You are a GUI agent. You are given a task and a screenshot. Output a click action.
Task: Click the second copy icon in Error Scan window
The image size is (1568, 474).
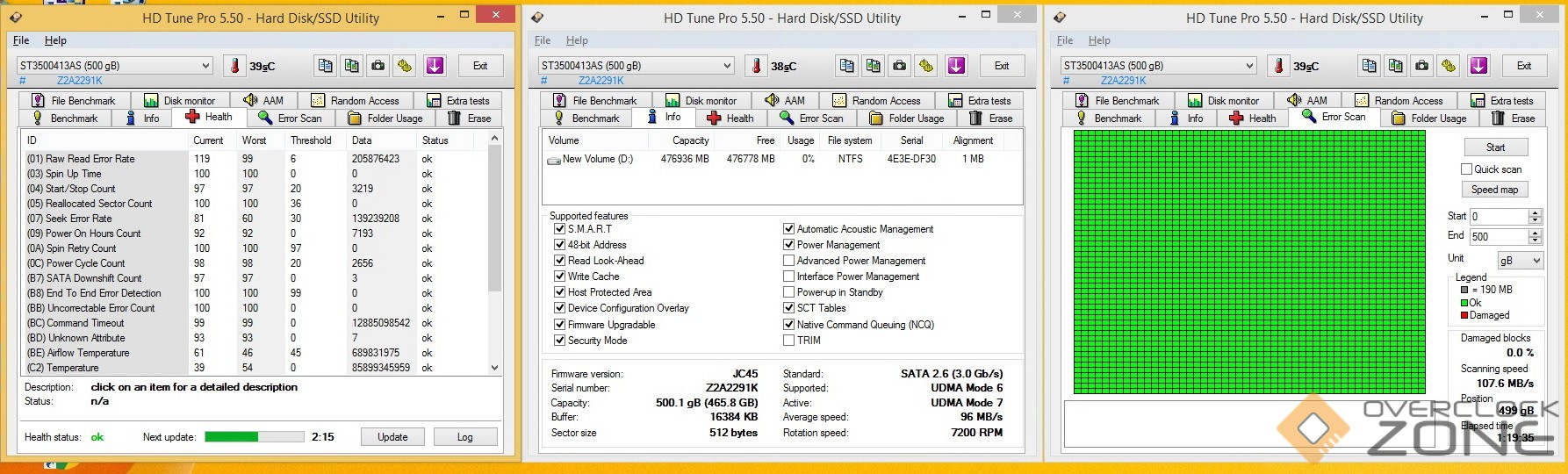point(1396,66)
